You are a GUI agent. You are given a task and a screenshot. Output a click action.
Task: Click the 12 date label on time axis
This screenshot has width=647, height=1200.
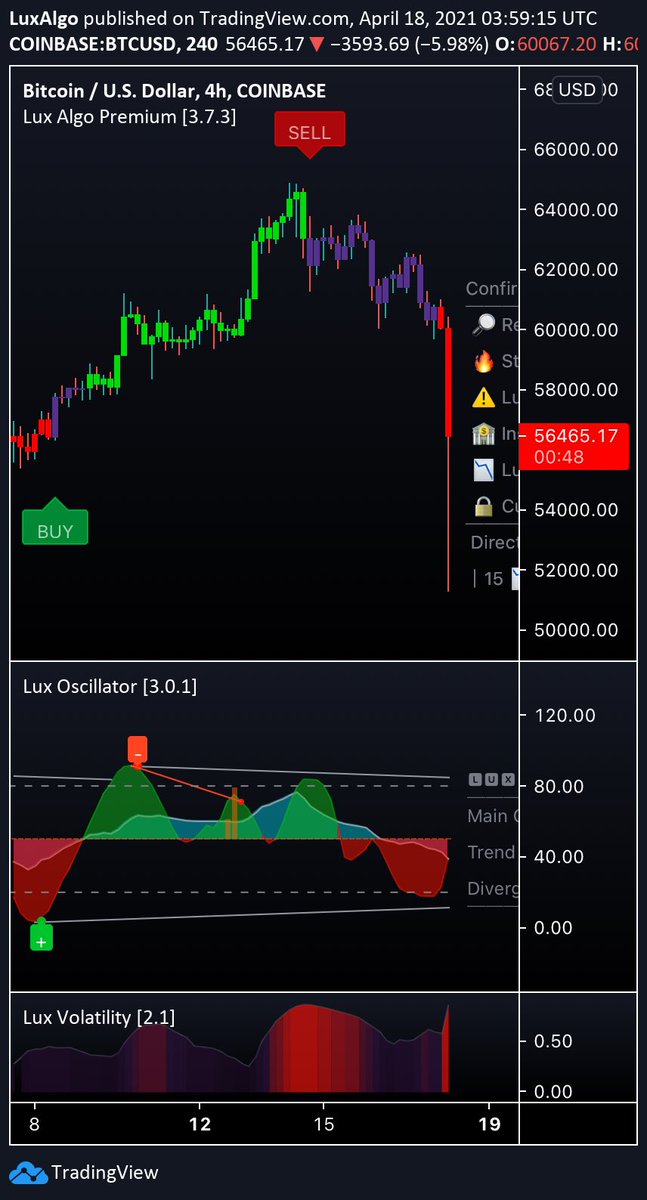pyautogui.click(x=200, y=1124)
